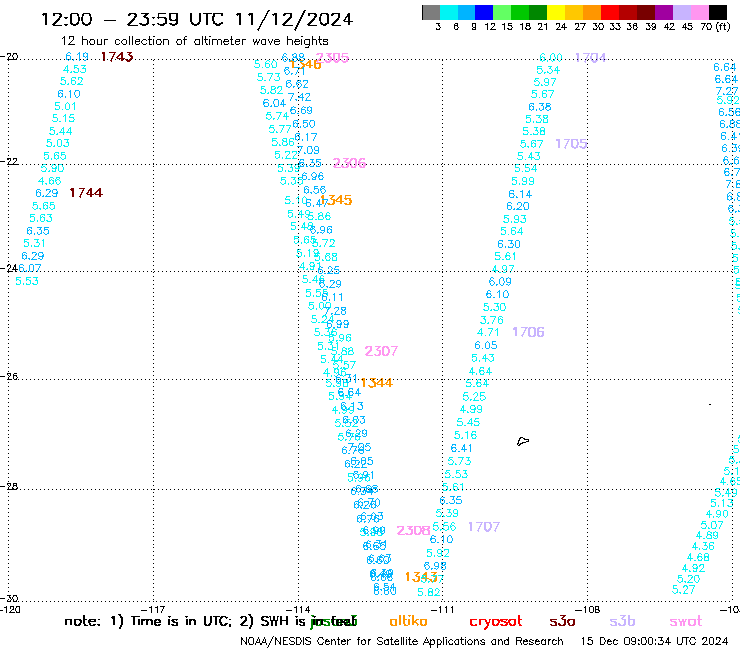Click the s3b track time label 1704
The image size is (740, 650).
590,58
